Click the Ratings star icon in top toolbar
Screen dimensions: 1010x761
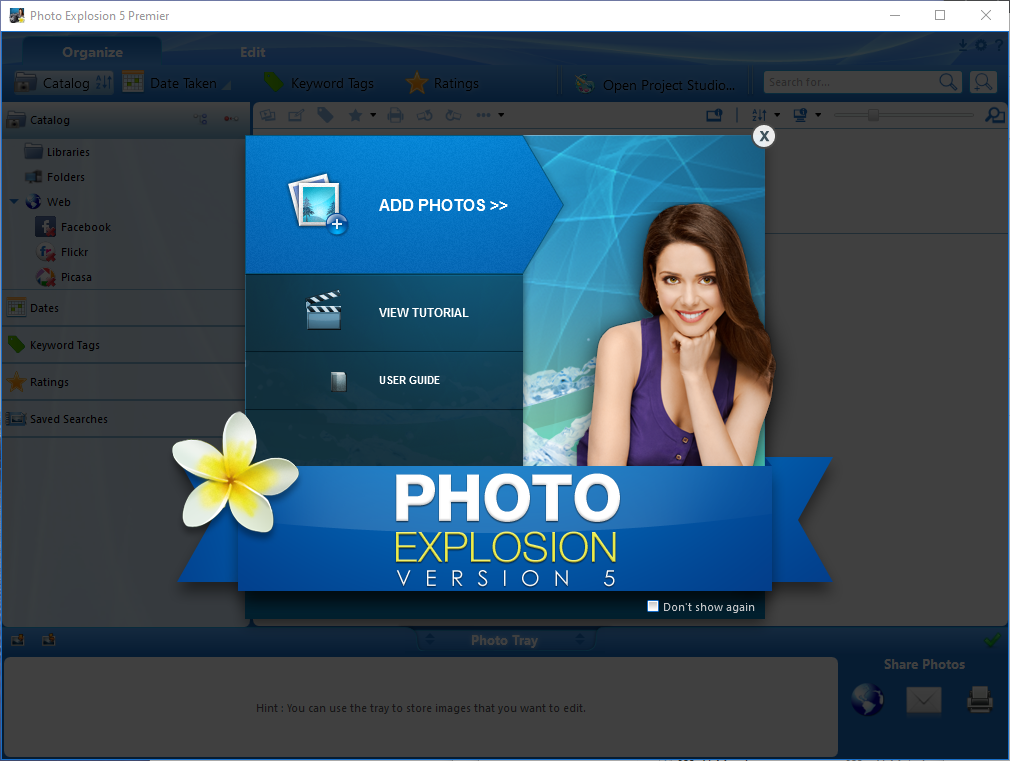pyautogui.click(x=417, y=82)
